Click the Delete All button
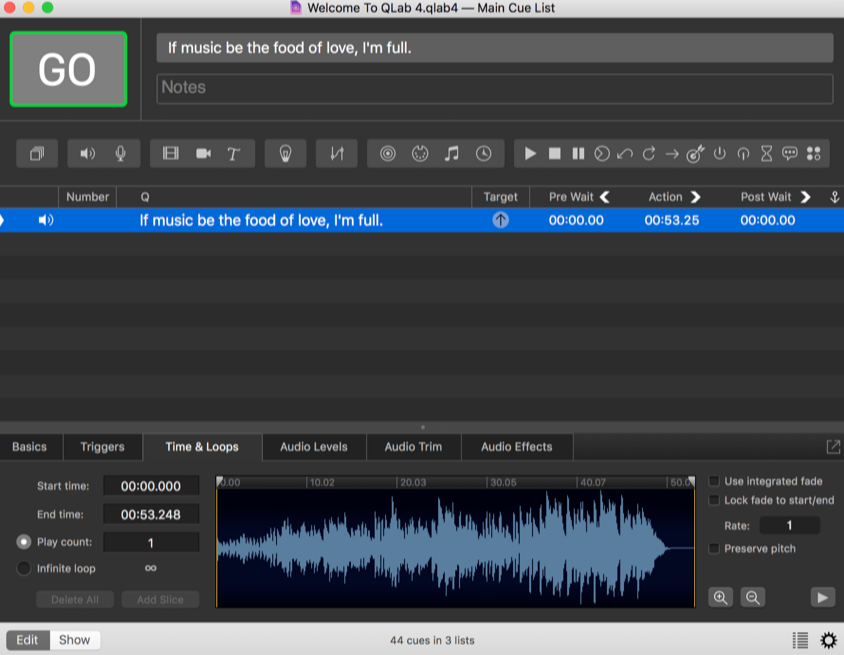 coord(75,600)
